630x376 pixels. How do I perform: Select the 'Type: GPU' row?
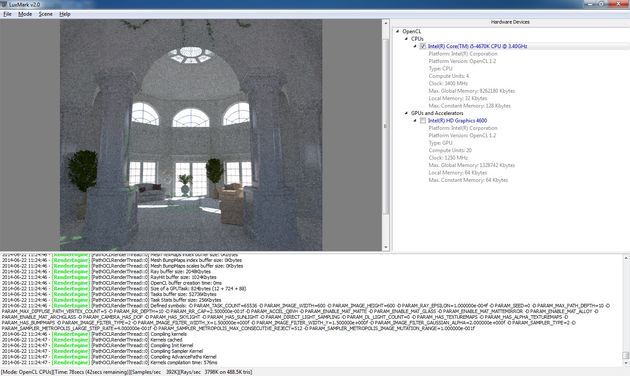pos(440,143)
